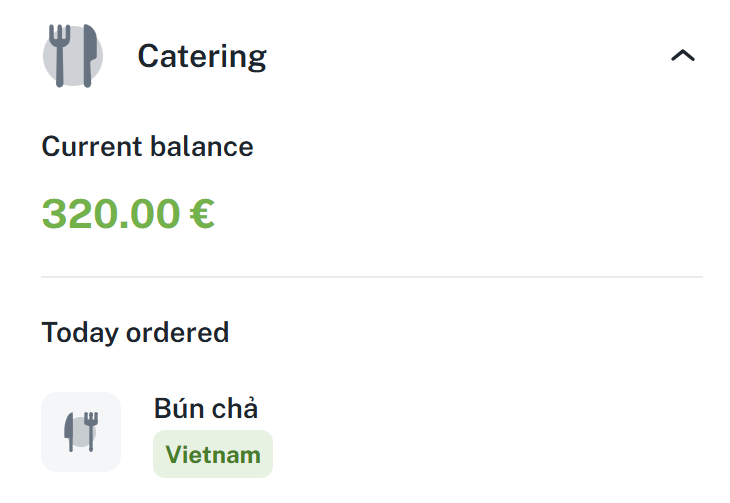Open the Bún chả meal icon
This screenshot has width=730, height=503.
click(81, 431)
